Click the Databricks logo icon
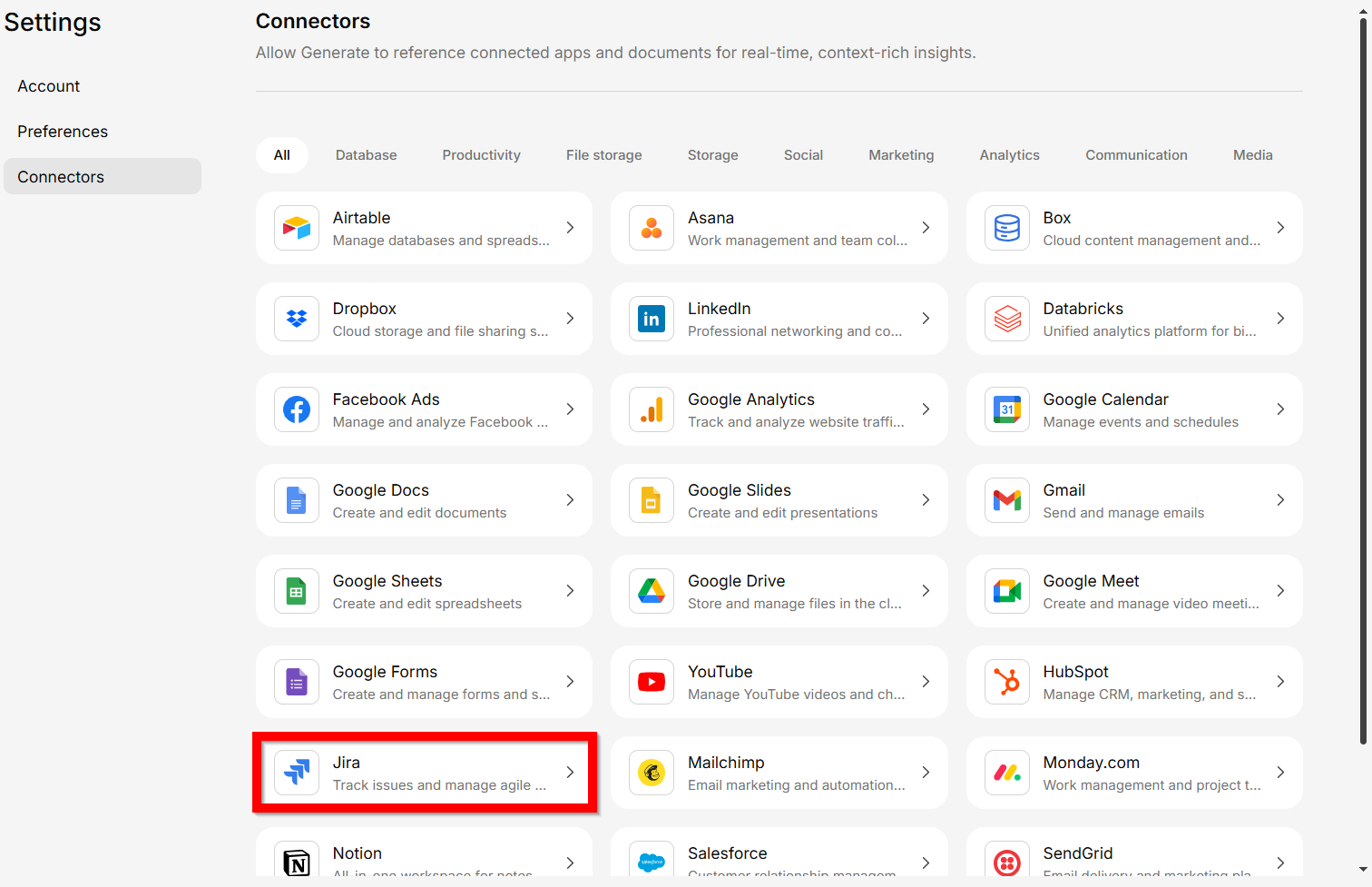1372x887 pixels. pos(1007,319)
